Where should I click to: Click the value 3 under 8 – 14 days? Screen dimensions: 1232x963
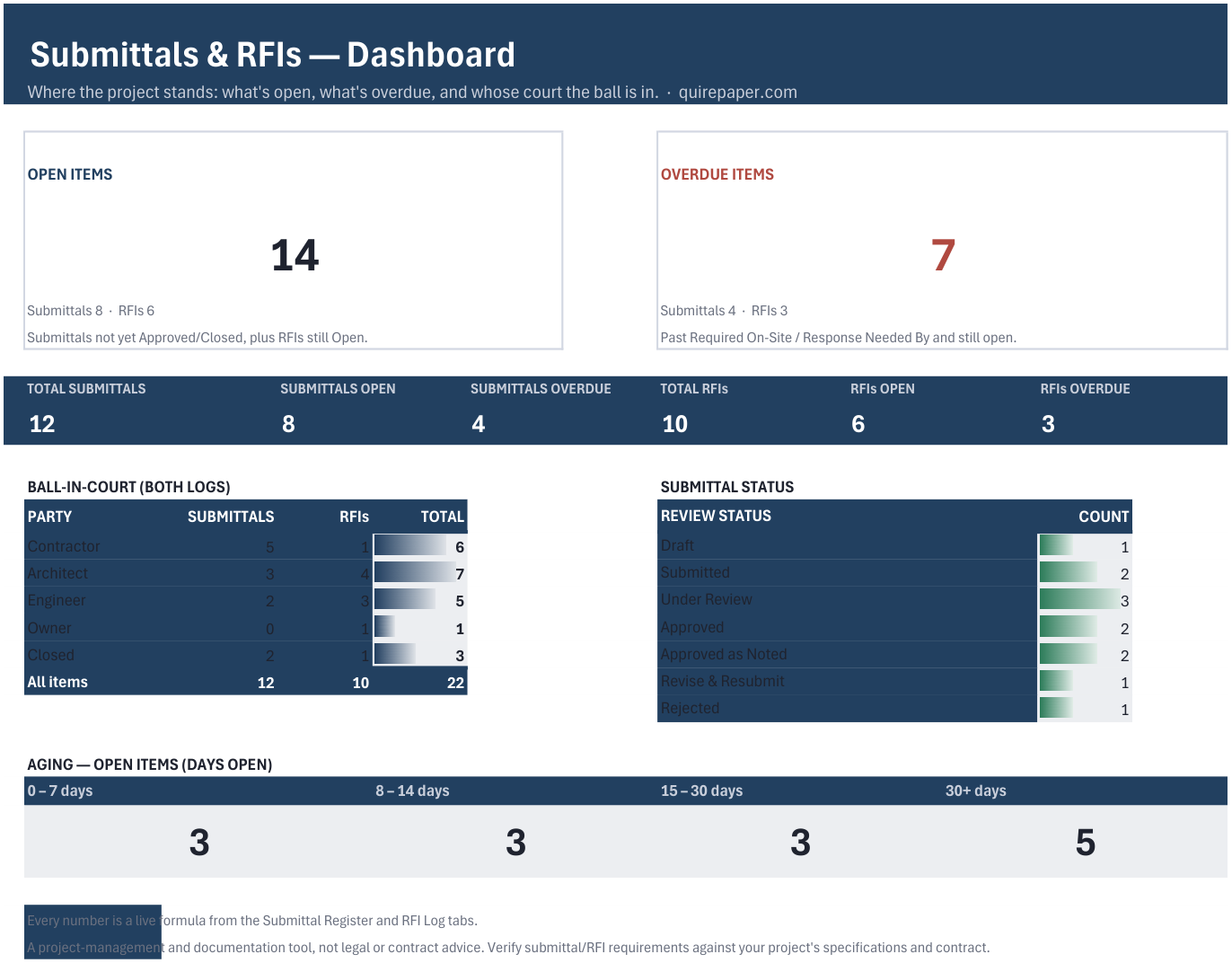(x=515, y=843)
